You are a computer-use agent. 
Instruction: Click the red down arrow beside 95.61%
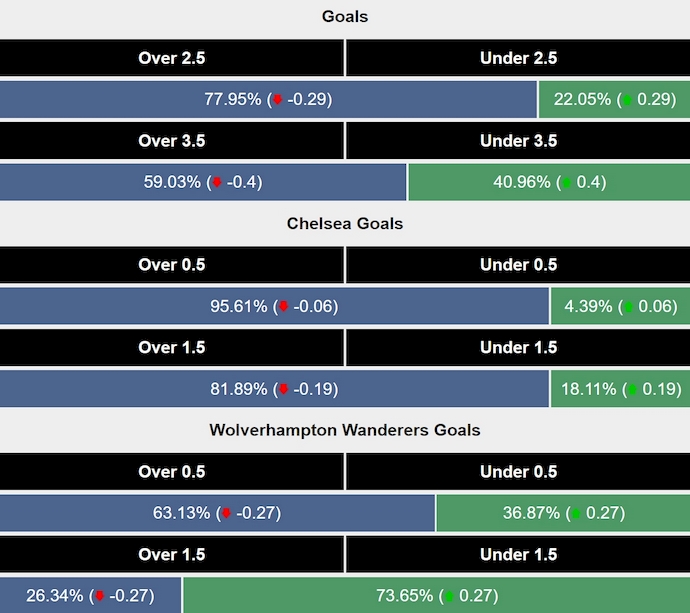[x=283, y=307]
